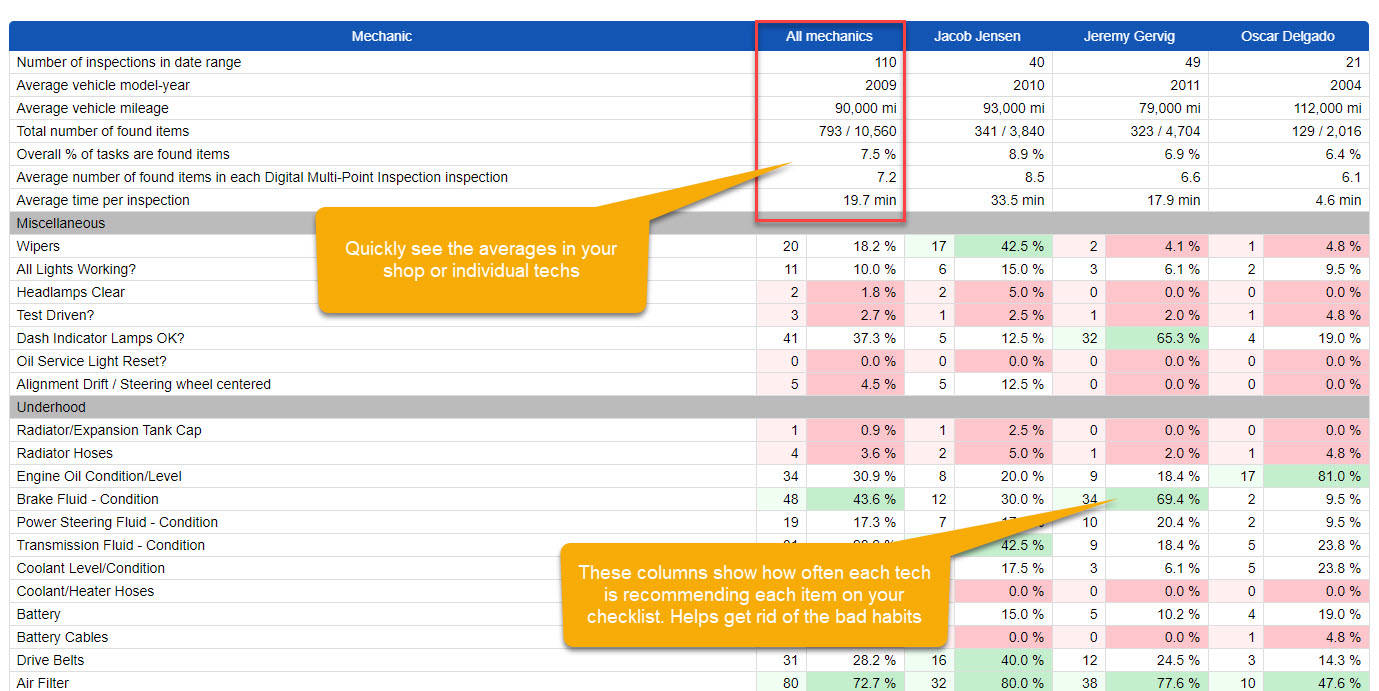Select All mechanics Wipers 18.2 % cell
1379x691 pixels.
click(x=856, y=246)
